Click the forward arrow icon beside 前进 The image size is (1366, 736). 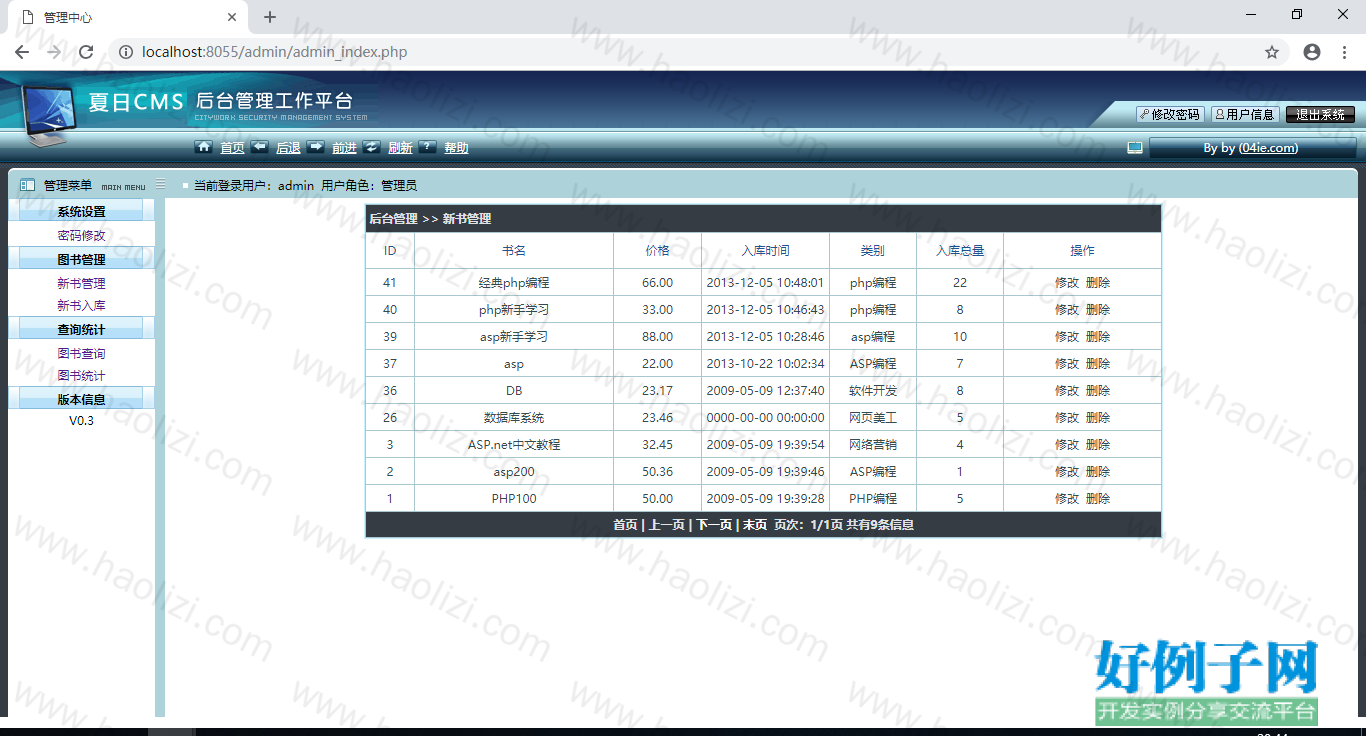click(315, 147)
